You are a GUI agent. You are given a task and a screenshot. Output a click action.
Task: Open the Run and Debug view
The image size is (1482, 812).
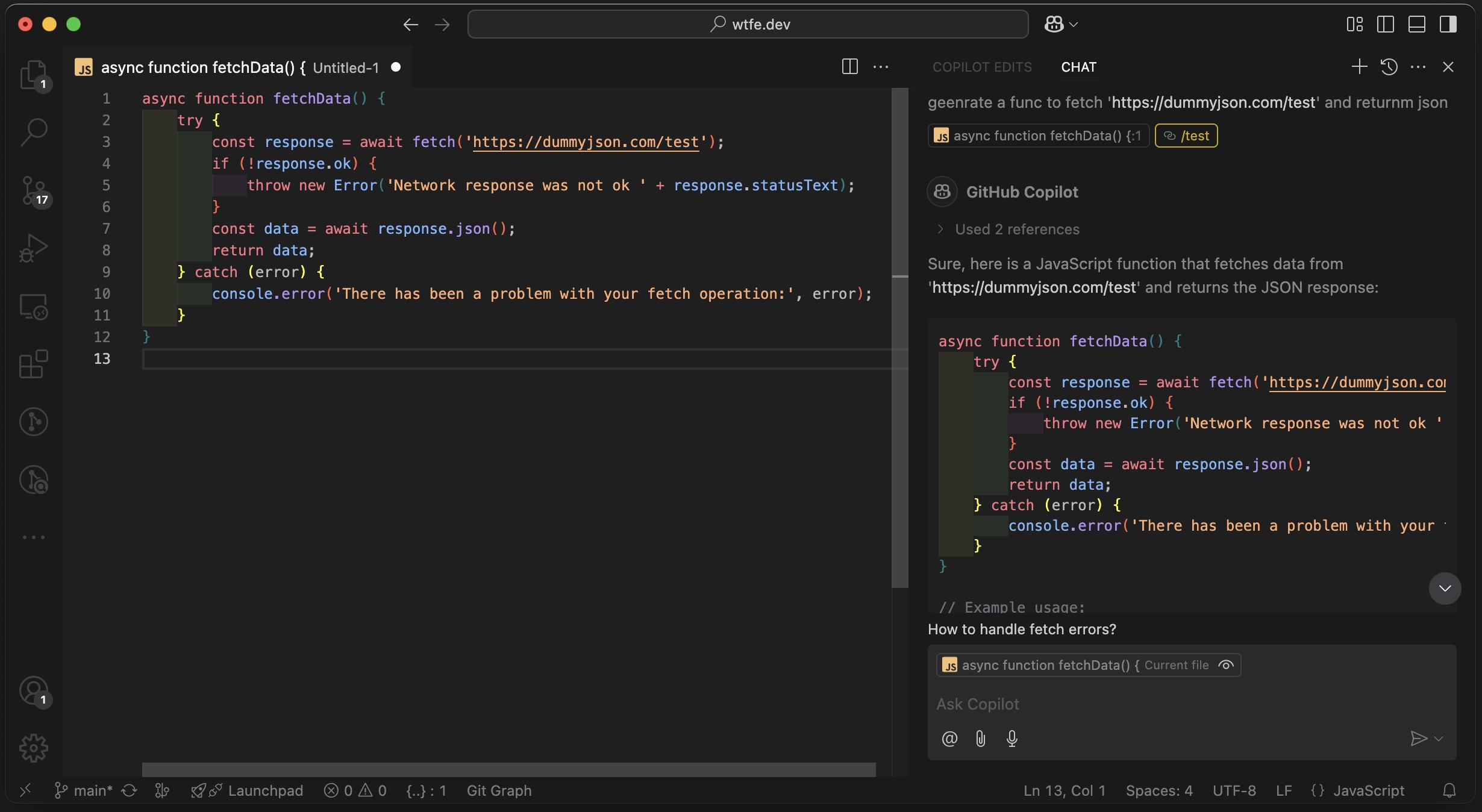[34, 248]
